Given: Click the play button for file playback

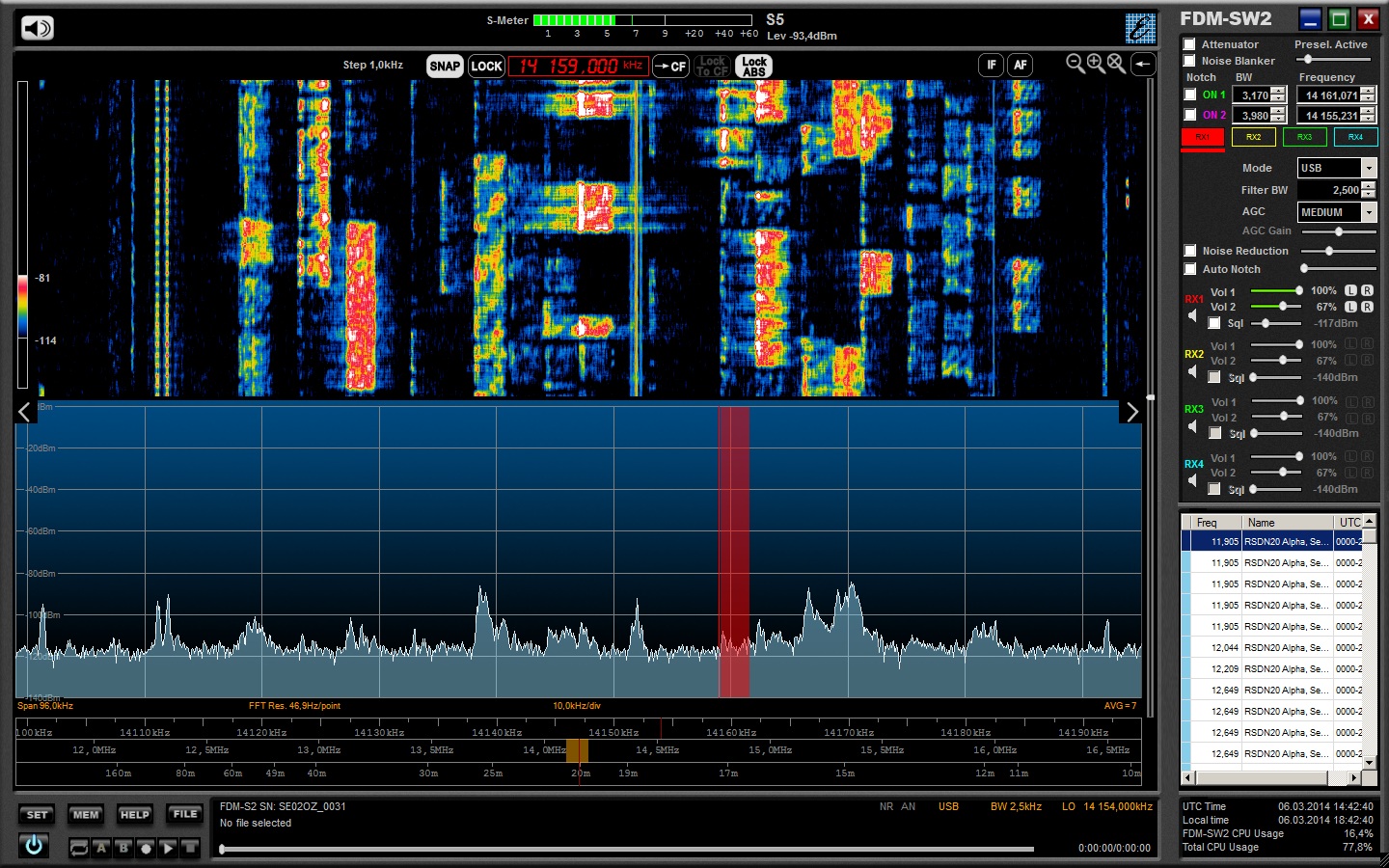Looking at the screenshot, I should pos(168,848).
